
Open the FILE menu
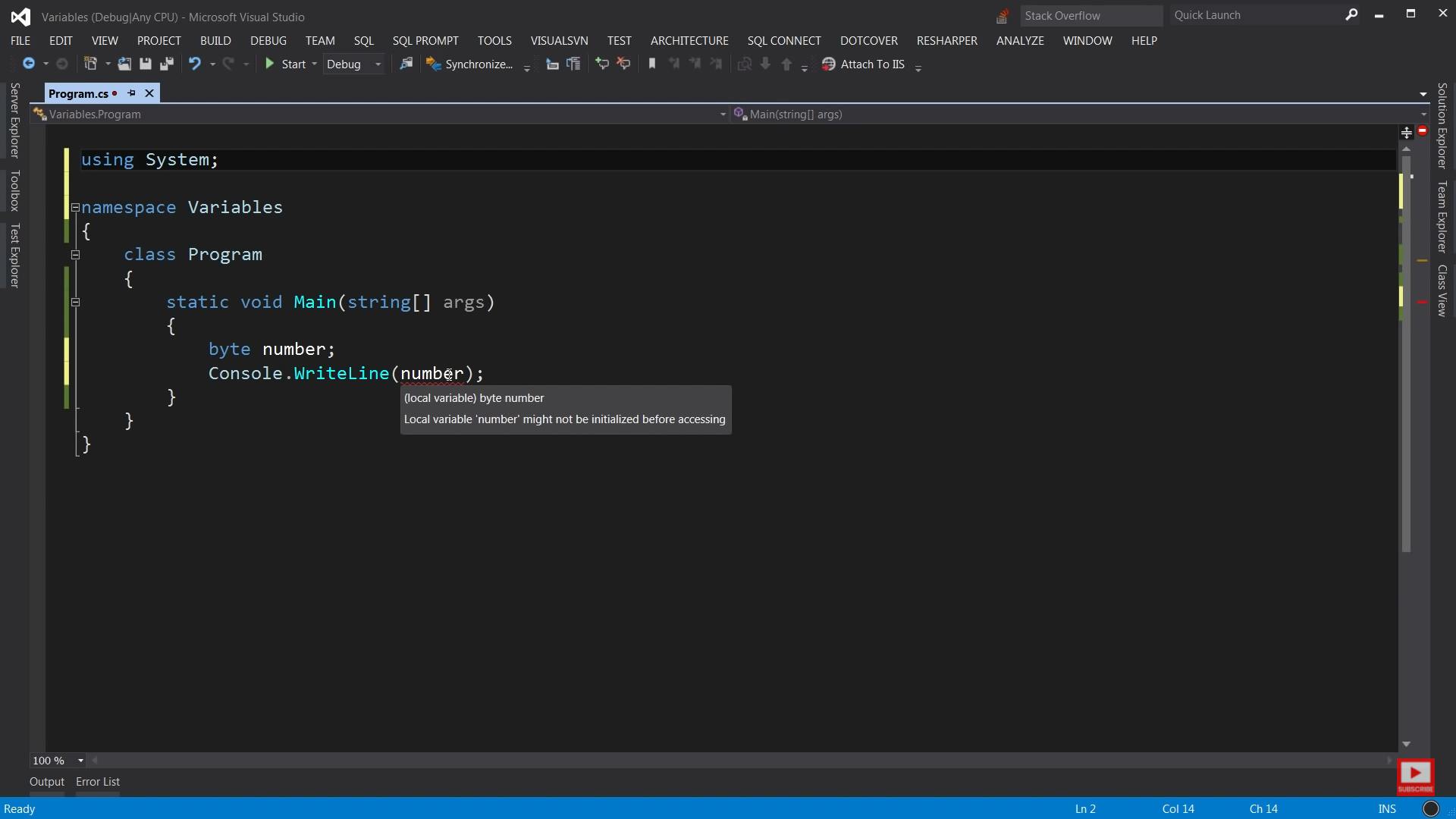(x=20, y=41)
